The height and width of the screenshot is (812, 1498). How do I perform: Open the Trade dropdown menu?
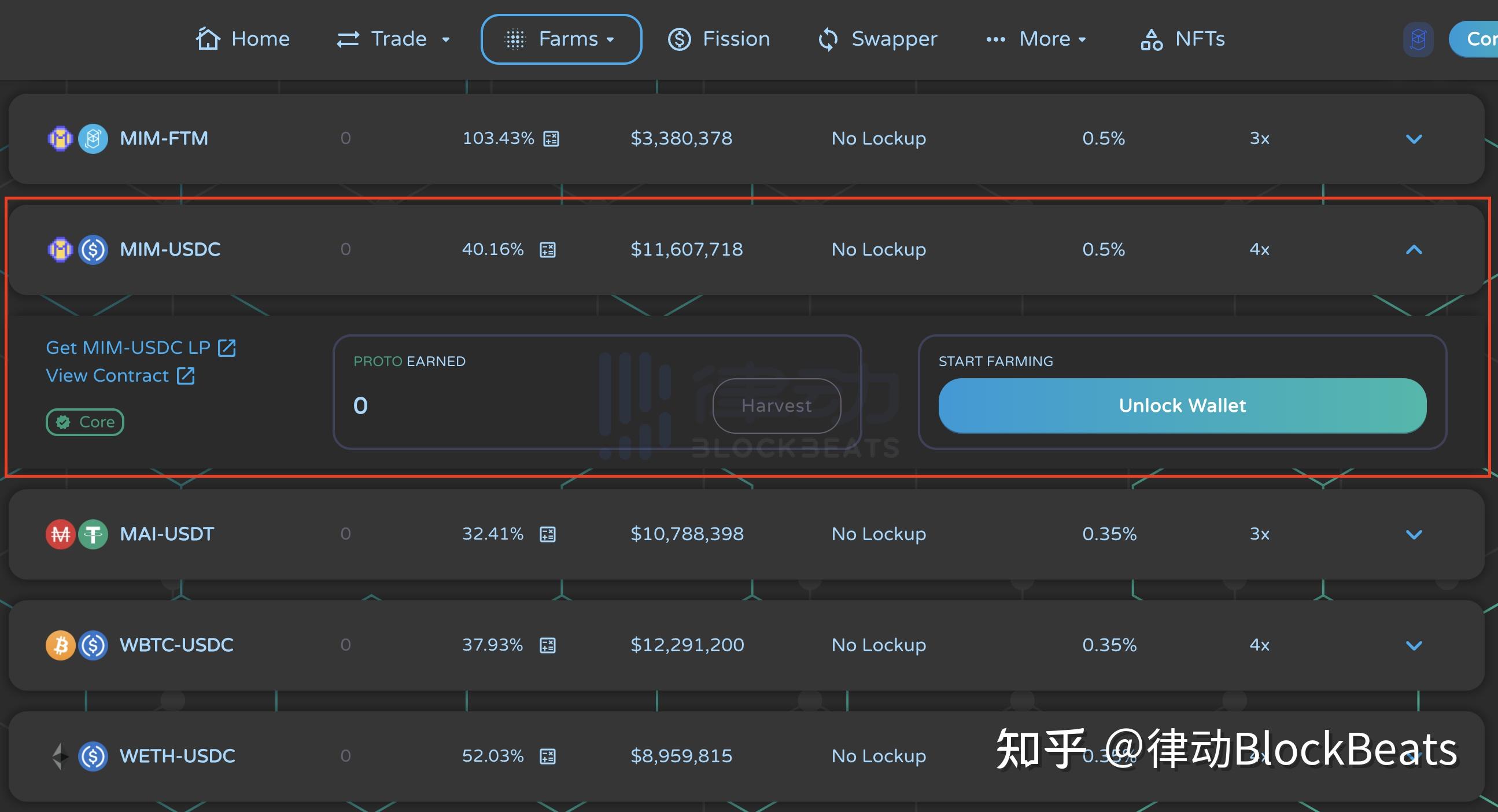point(395,38)
